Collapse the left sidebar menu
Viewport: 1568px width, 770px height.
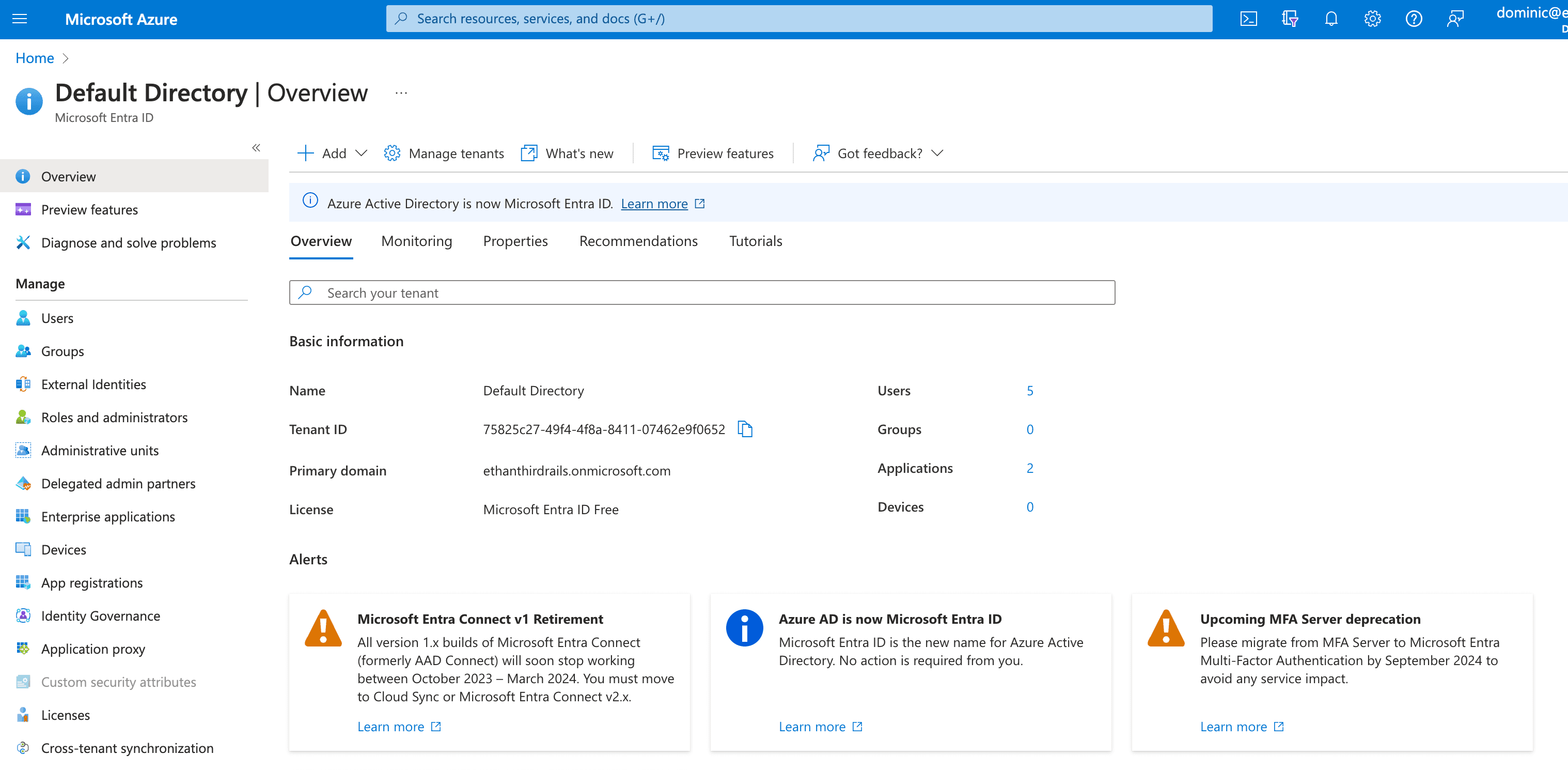click(x=256, y=147)
